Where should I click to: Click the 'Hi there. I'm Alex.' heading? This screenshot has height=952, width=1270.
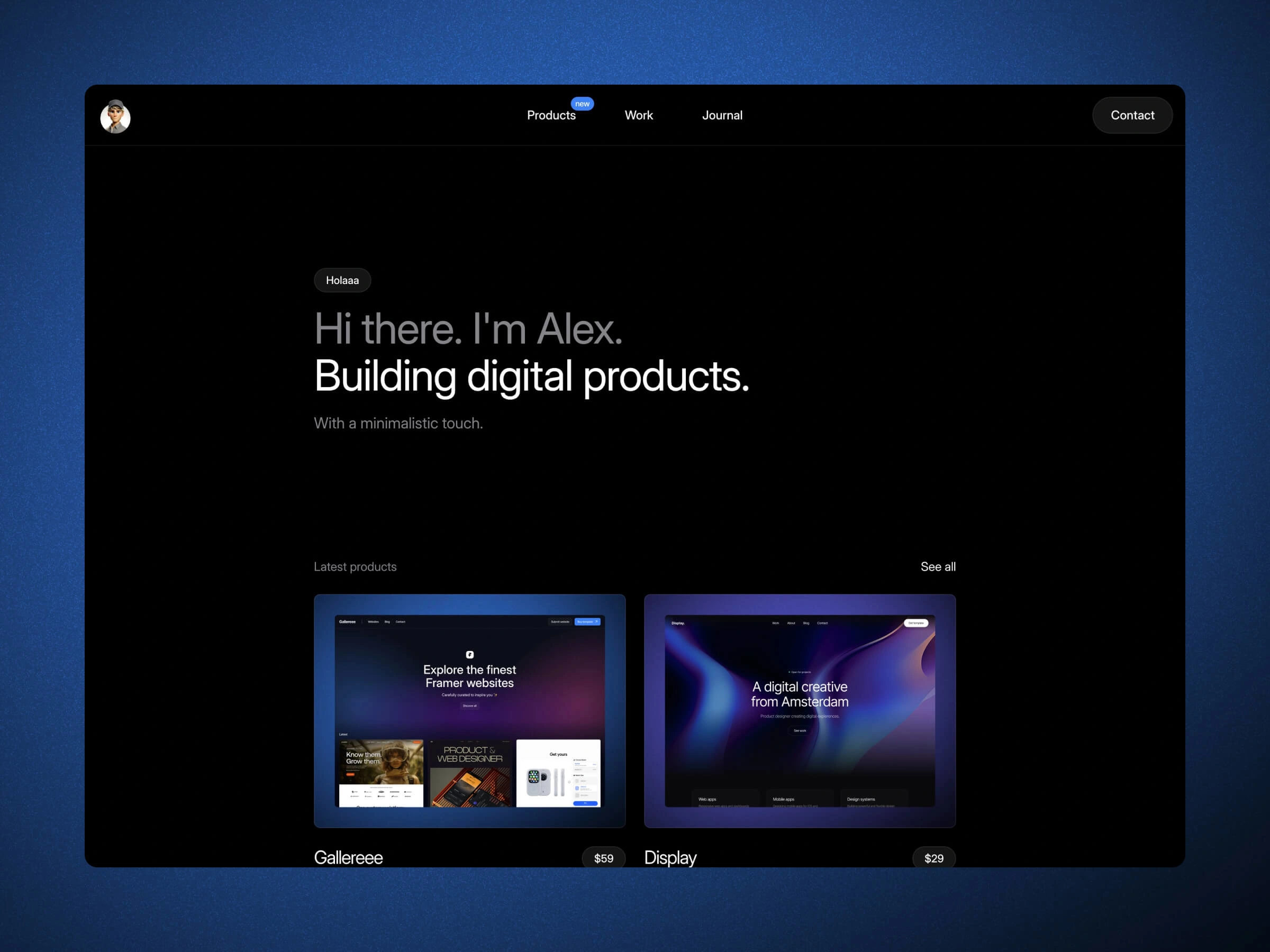pos(468,329)
